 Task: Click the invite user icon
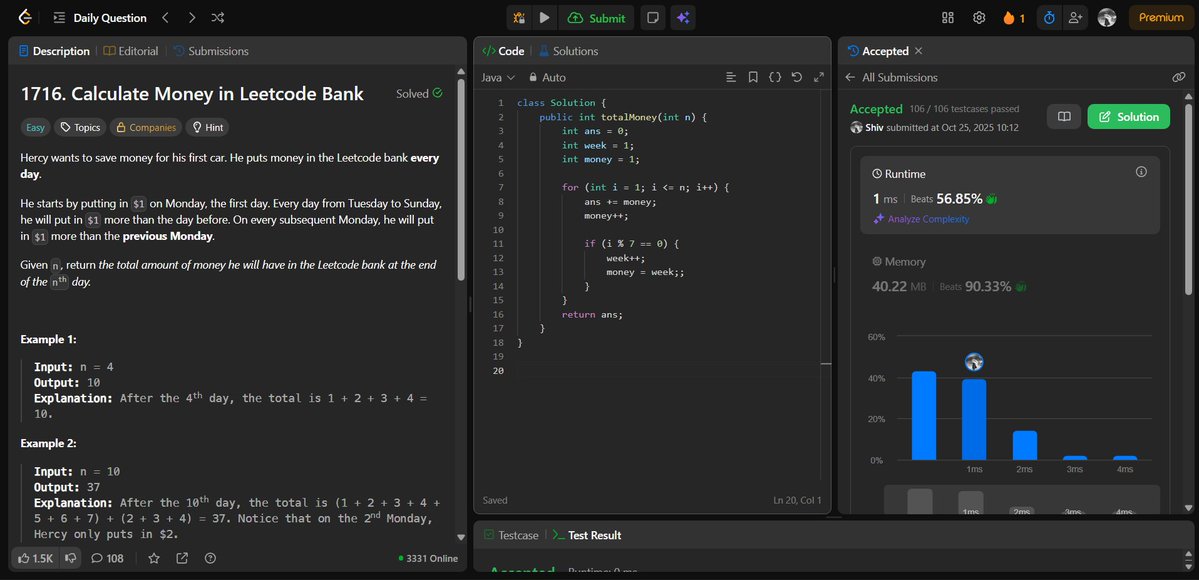click(x=1075, y=18)
